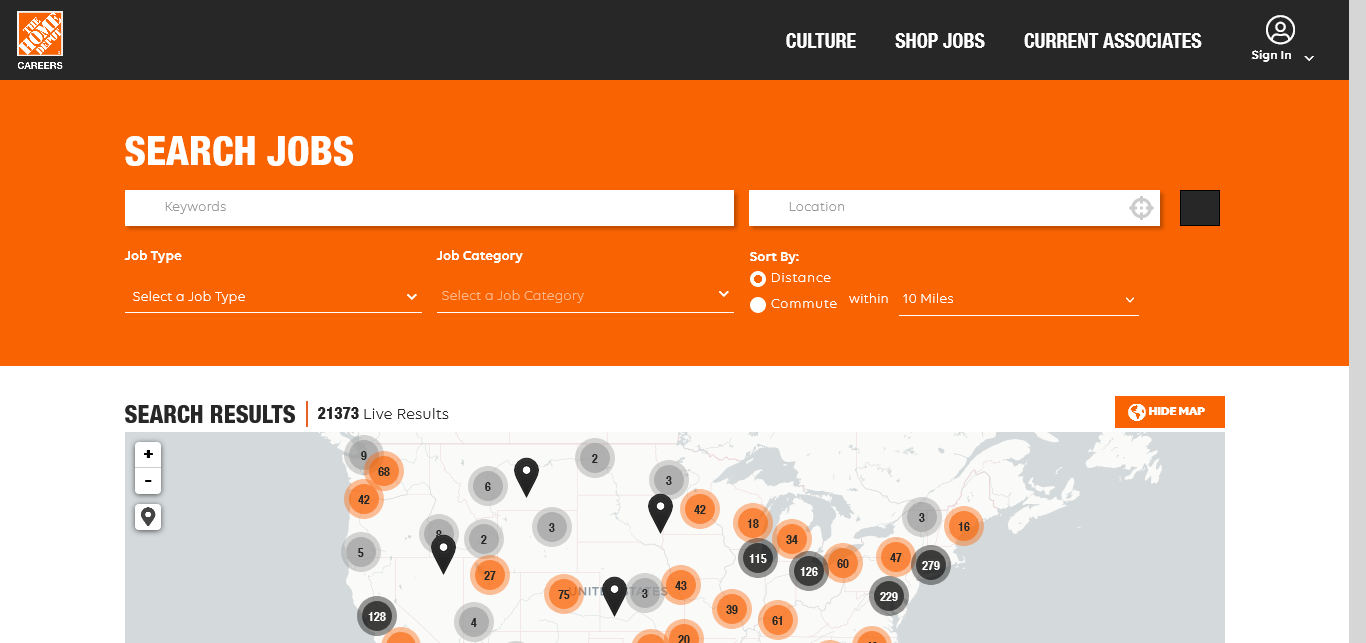
Task: Zoom out on the map
Action: pos(148,481)
